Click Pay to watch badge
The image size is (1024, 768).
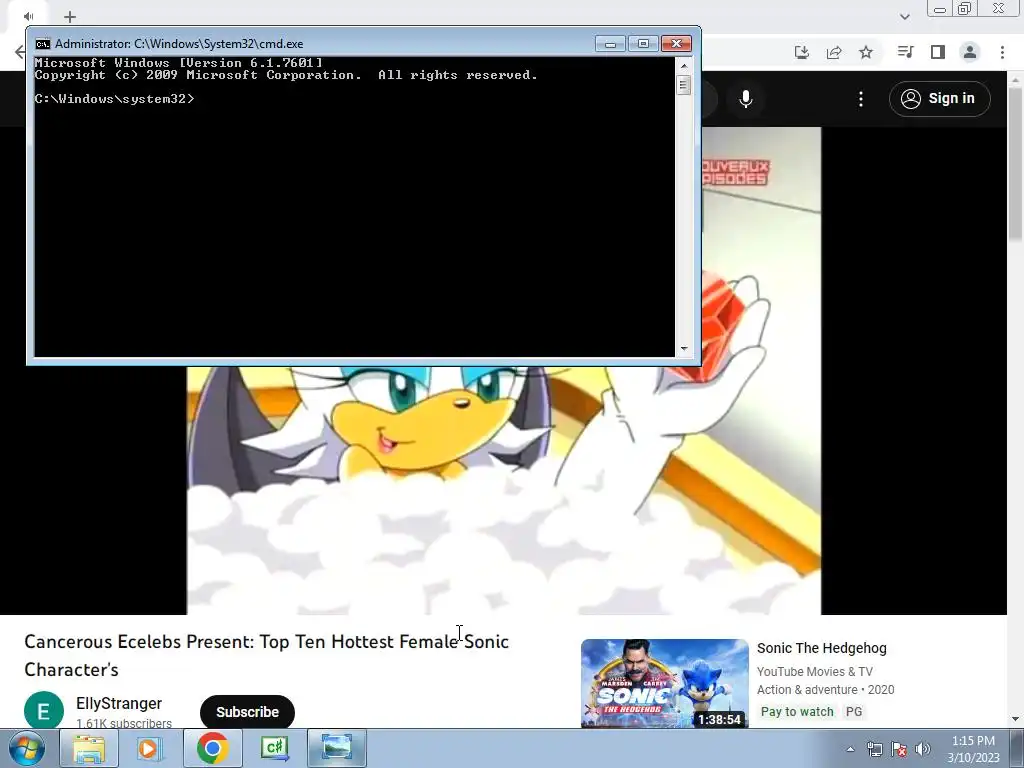797,712
